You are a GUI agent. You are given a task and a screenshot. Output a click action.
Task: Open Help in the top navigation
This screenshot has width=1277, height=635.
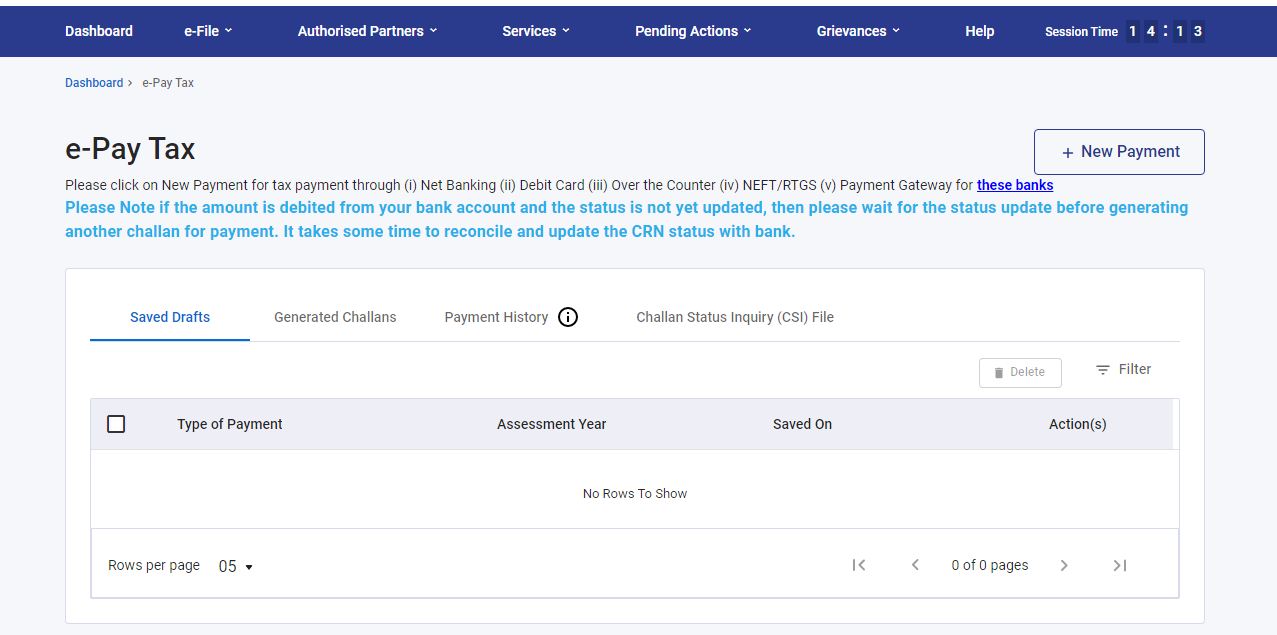pos(980,31)
